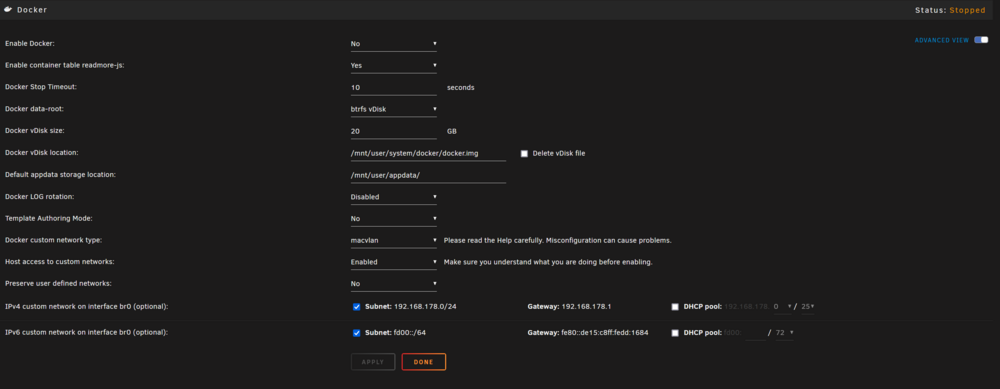The height and width of the screenshot is (389, 1000).
Task: Open the Enable Docker dropdown
Action: (x=393, y=44)
